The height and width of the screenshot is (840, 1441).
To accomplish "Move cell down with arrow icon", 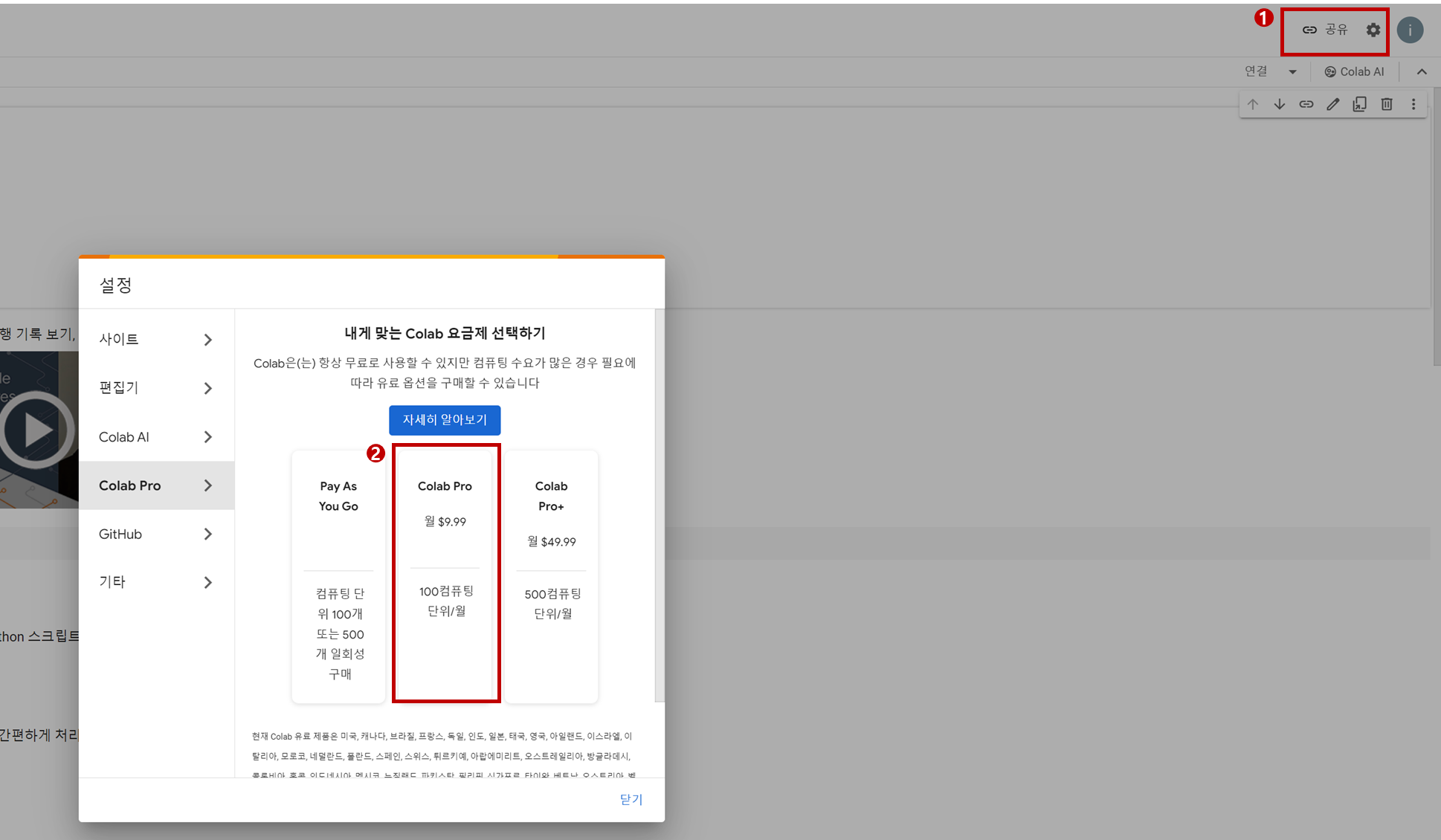I will click(x=1280, y=104).
